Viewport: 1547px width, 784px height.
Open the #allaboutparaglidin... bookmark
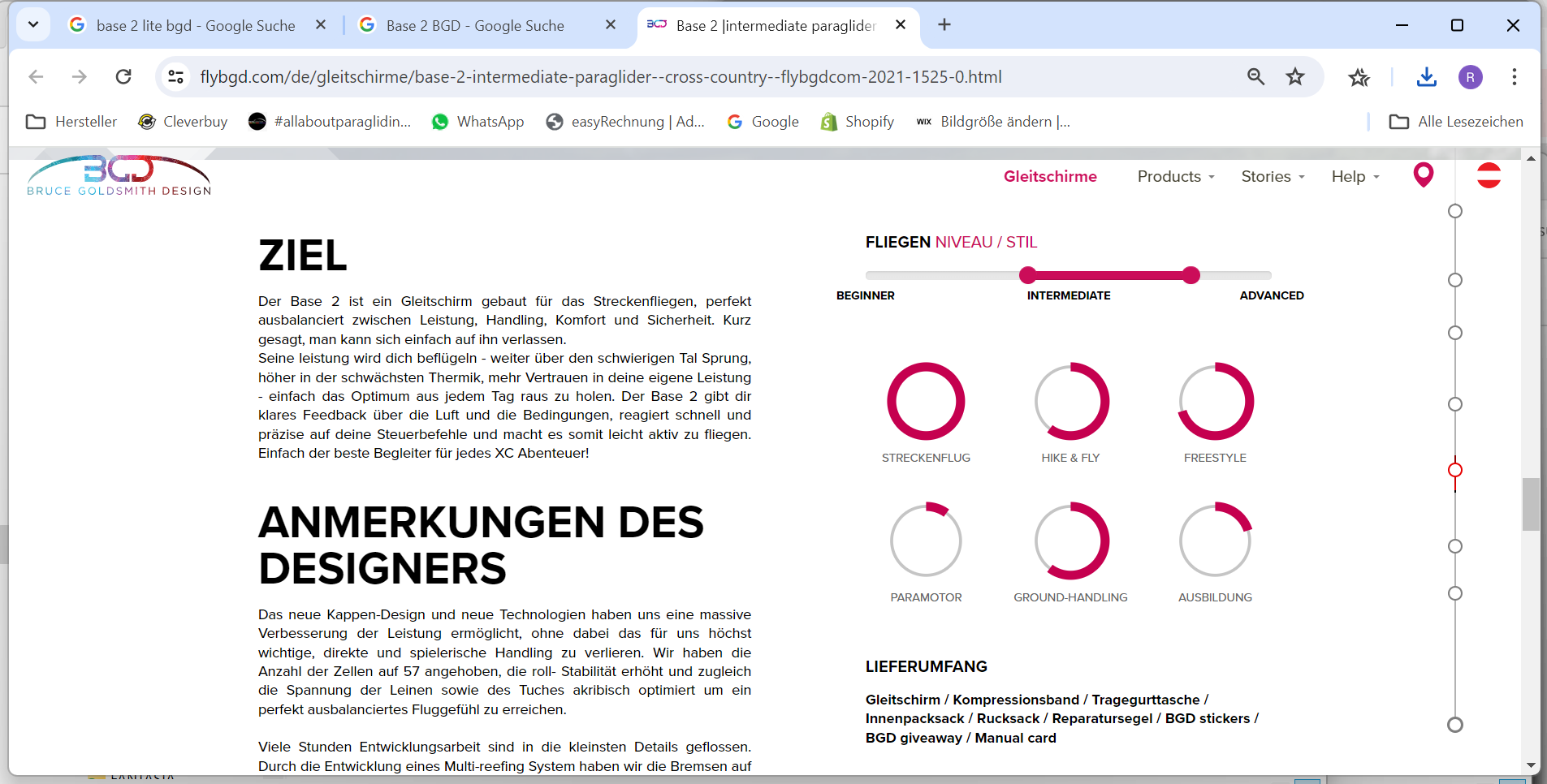point(330,122)
